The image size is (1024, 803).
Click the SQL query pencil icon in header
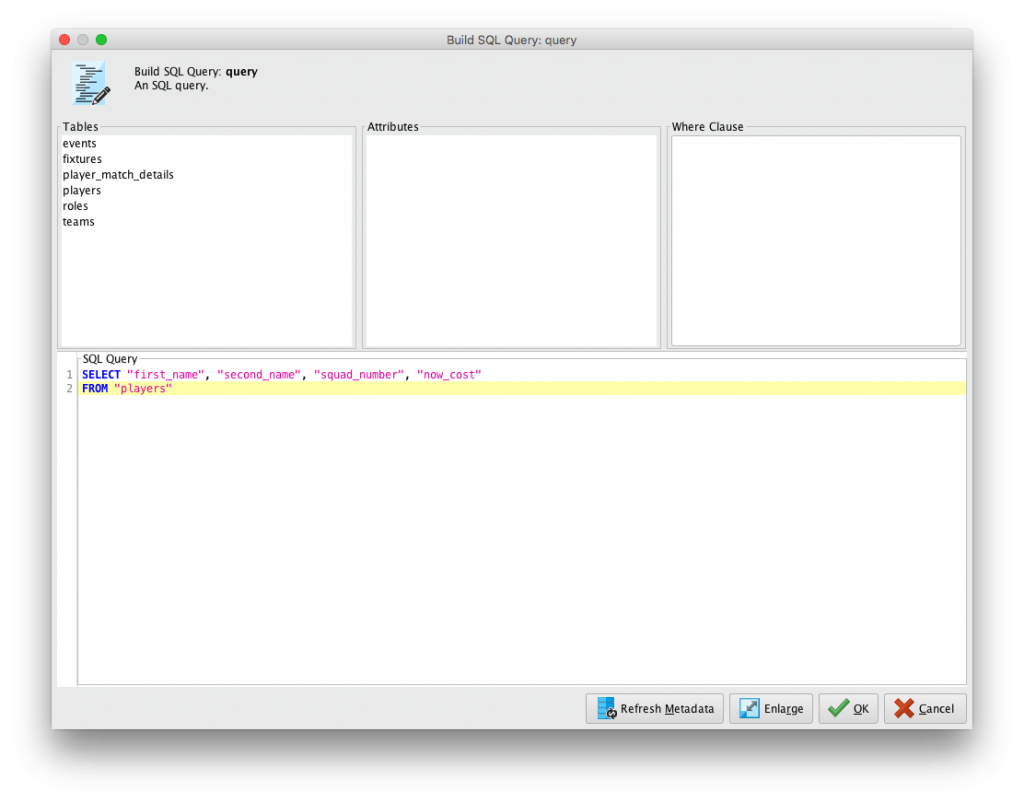coord(90,83)
